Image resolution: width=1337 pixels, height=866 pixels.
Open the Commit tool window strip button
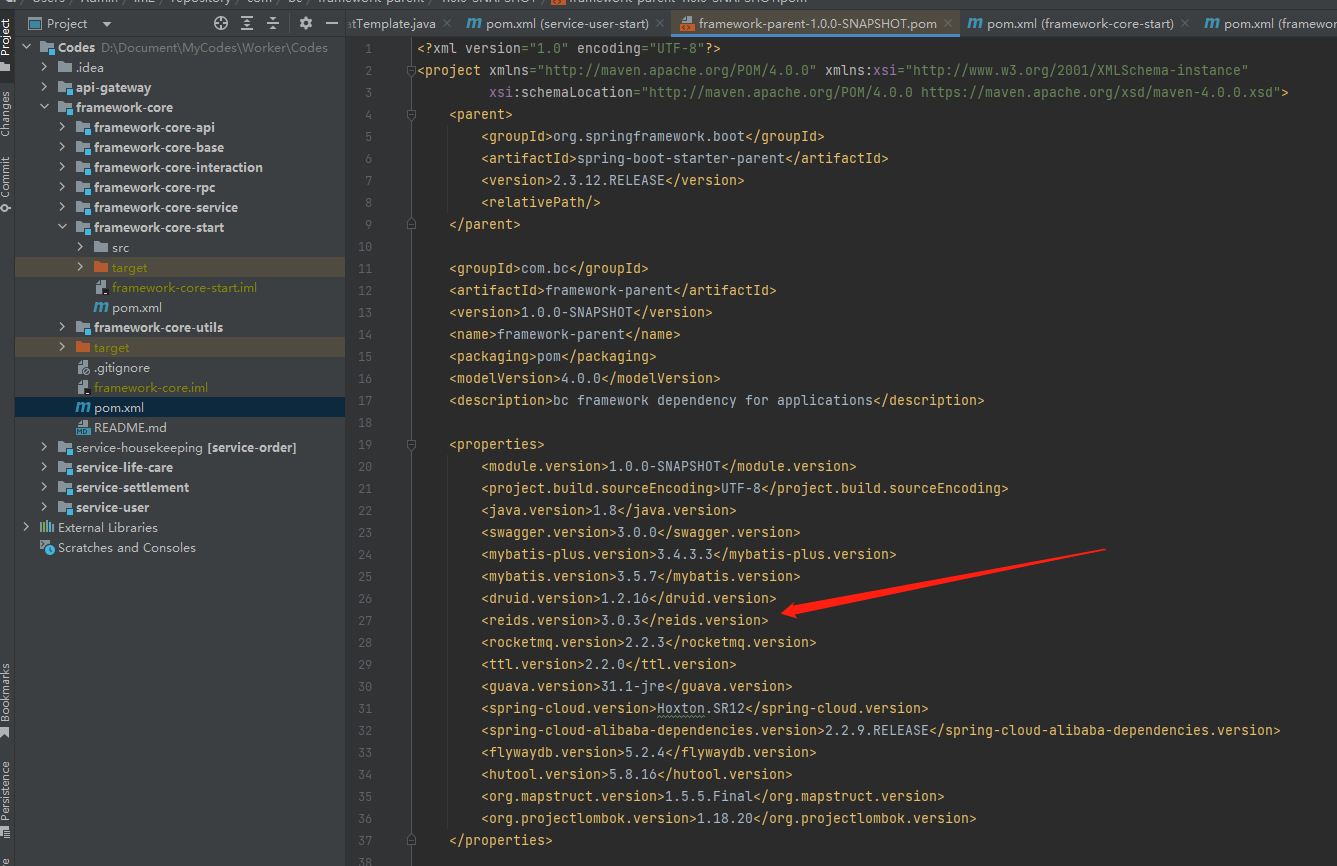click(x=6, y=184)
